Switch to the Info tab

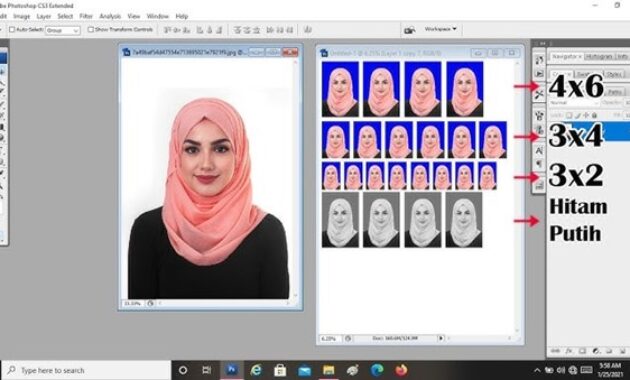click(622, 57)
